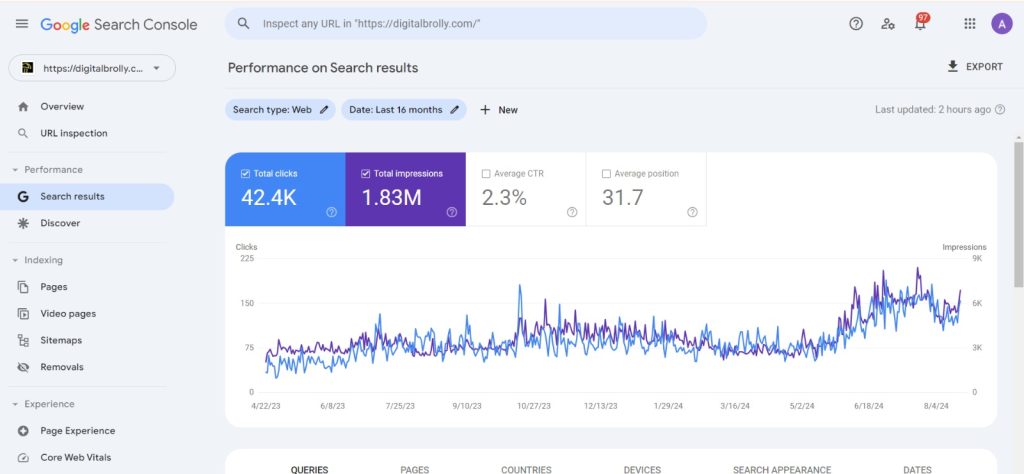The image size is (1024, 474).
Task: Open the digitalbrolly property selector dropdown
Action: click(92, 68)
